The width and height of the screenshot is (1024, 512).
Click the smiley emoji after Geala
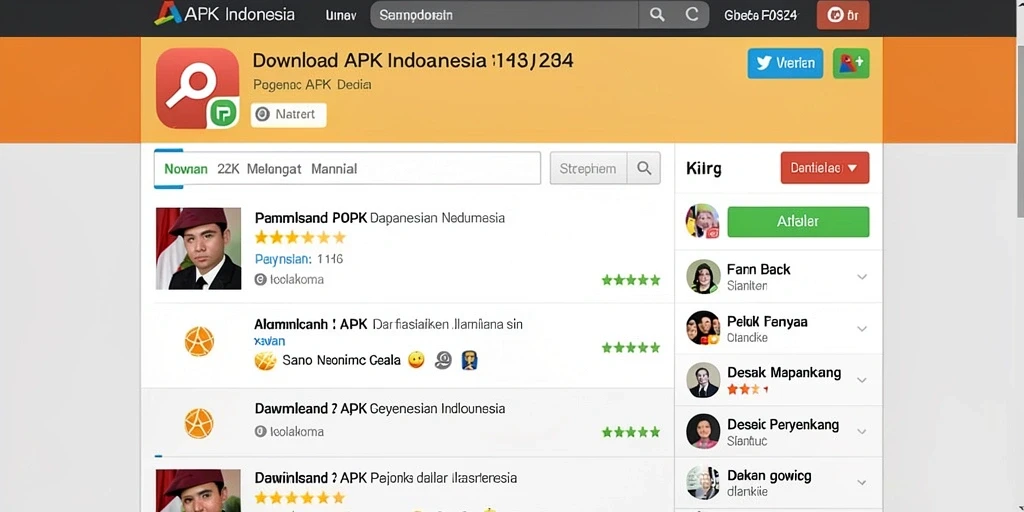coord(416,360)
